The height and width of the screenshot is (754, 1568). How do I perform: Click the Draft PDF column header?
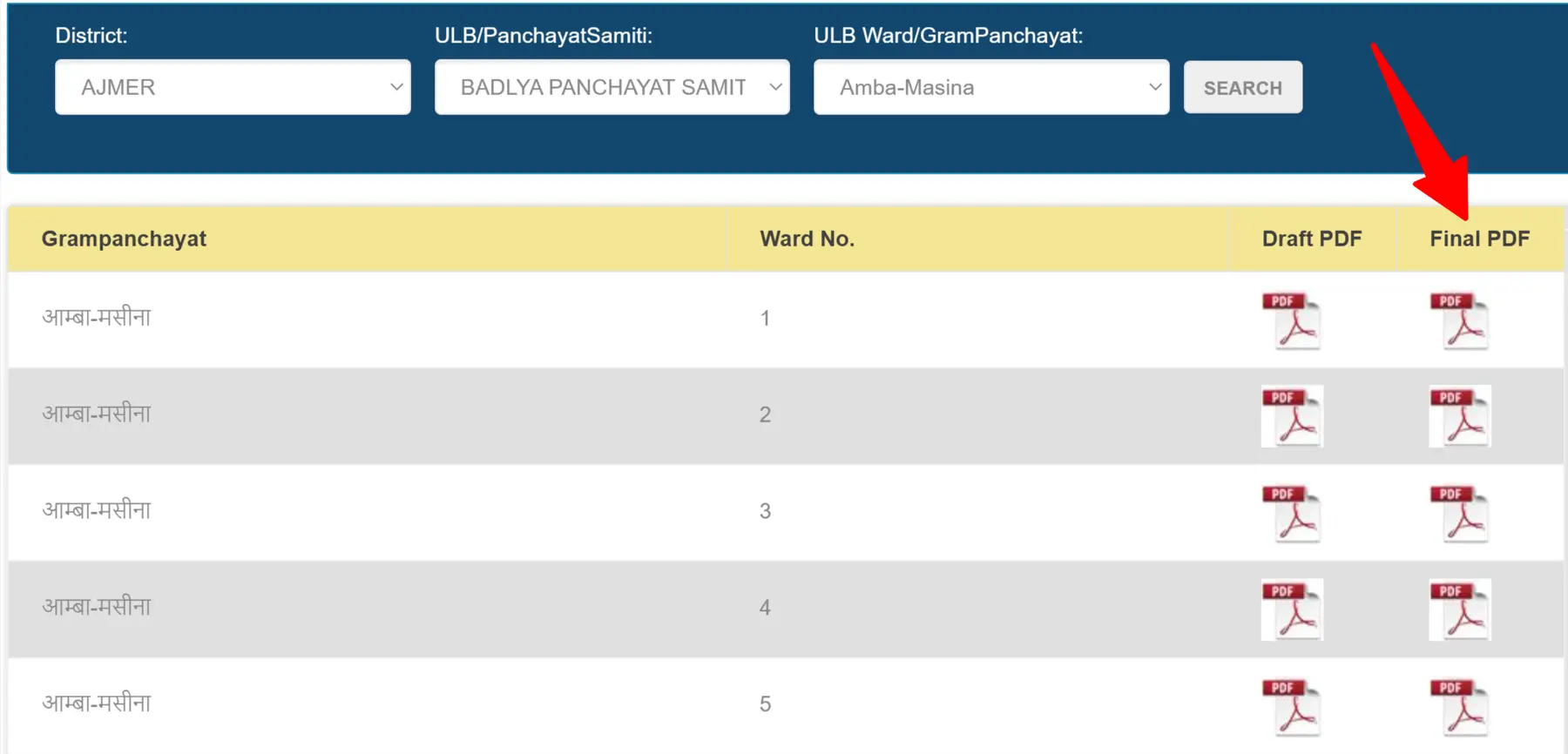[x=1312, y=239]
